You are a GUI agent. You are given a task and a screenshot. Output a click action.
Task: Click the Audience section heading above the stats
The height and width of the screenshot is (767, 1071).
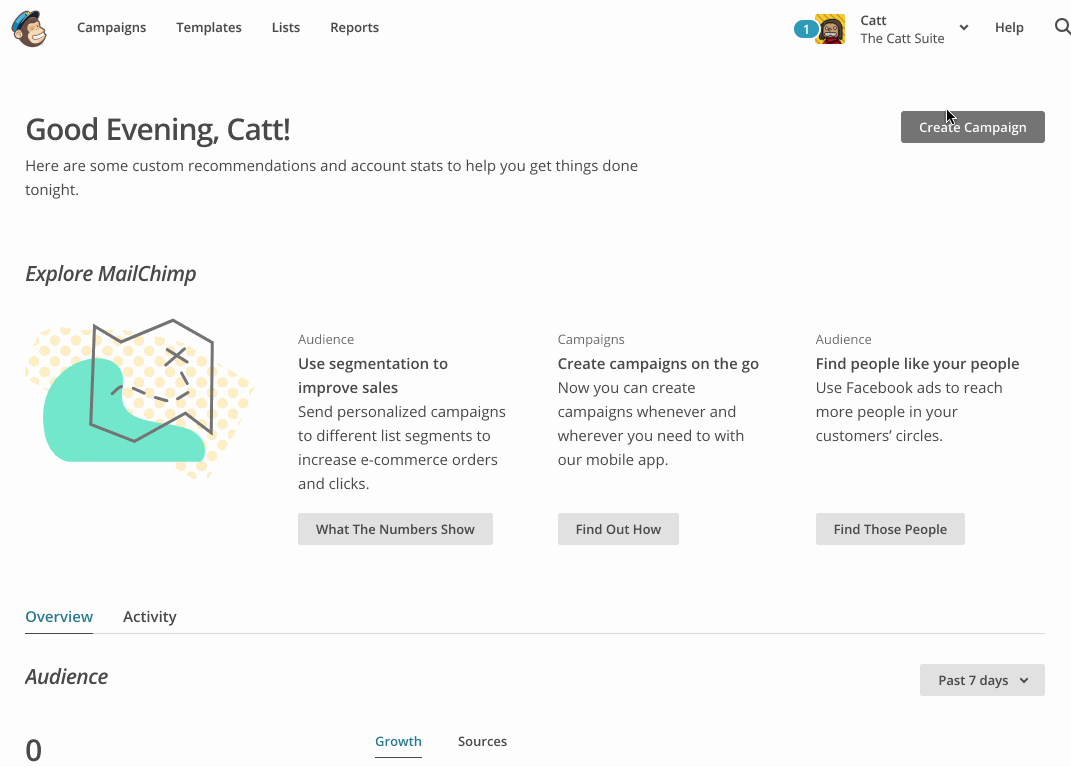click(x=66, y=676)
